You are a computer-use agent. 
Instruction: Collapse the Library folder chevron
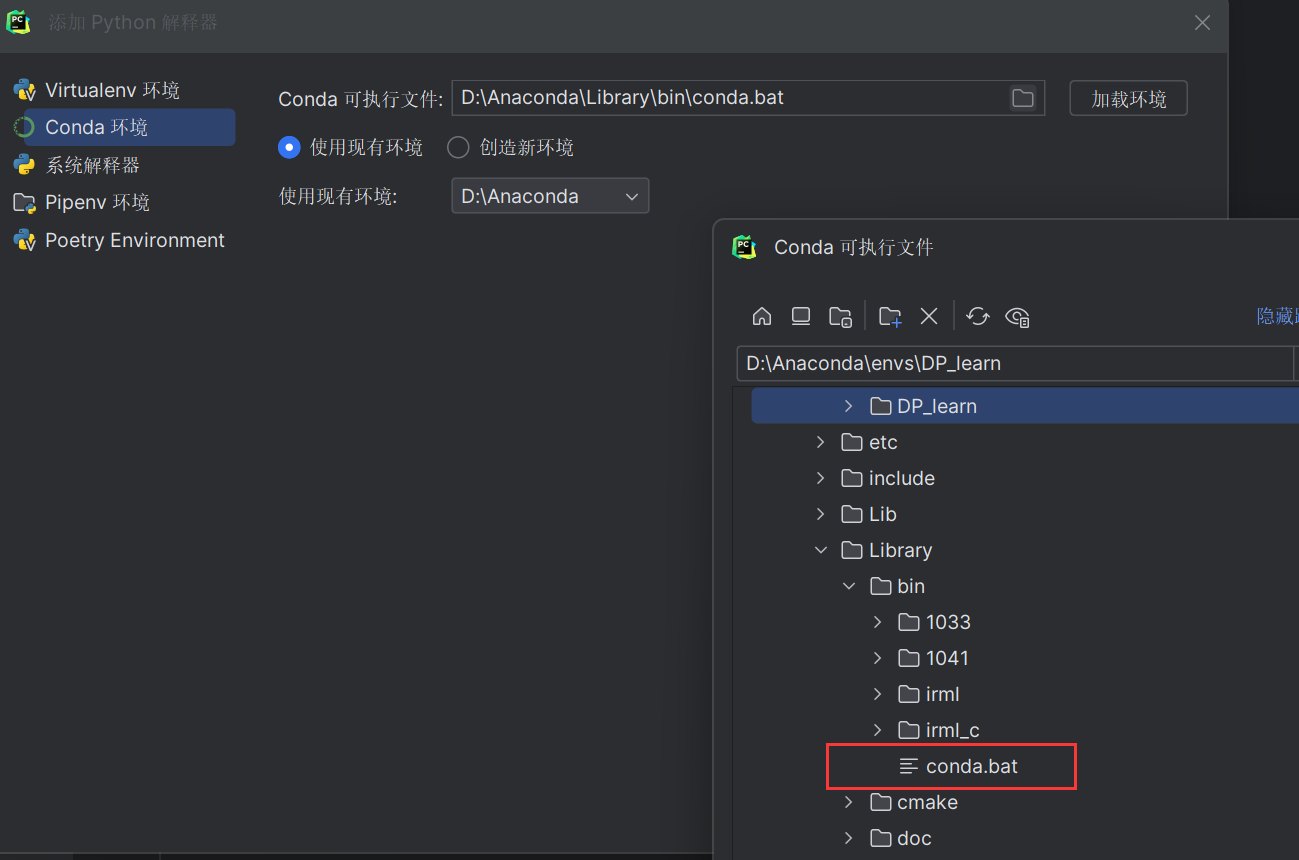coord(821,550)
